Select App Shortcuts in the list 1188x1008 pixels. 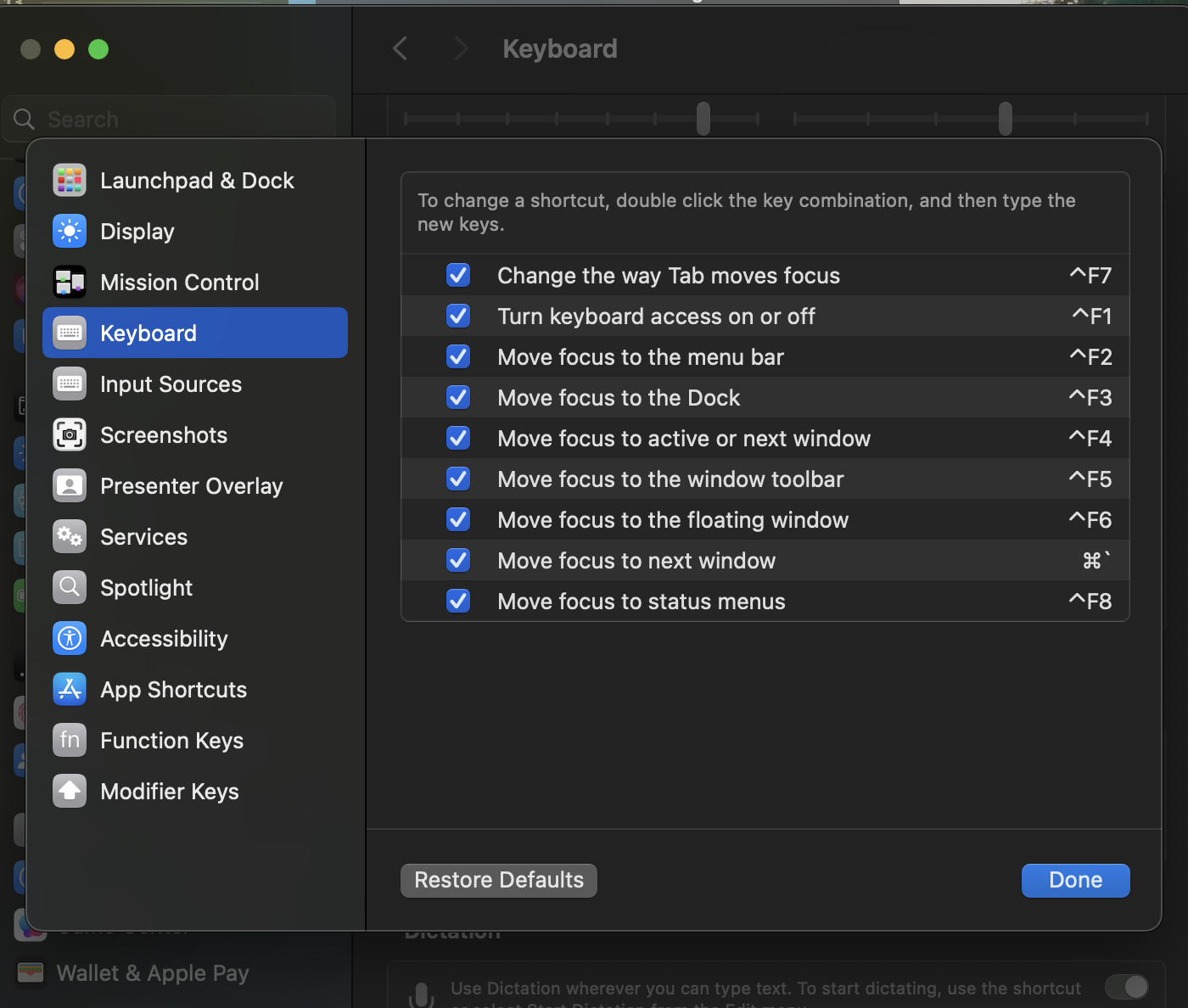click(x=173, y=690)
